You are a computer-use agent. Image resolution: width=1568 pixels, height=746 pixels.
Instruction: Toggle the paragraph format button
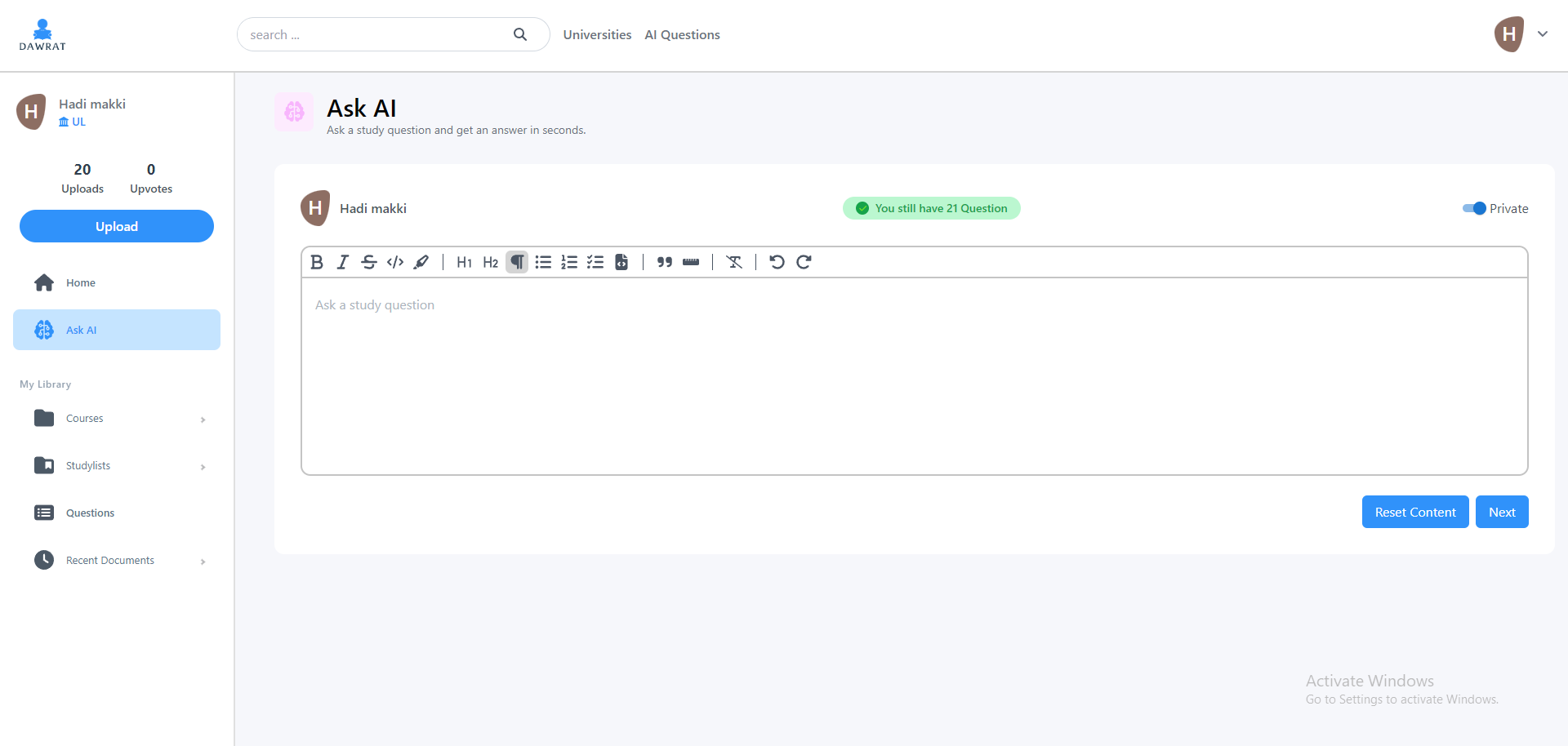pyautogui.click(x=517, y=262)
